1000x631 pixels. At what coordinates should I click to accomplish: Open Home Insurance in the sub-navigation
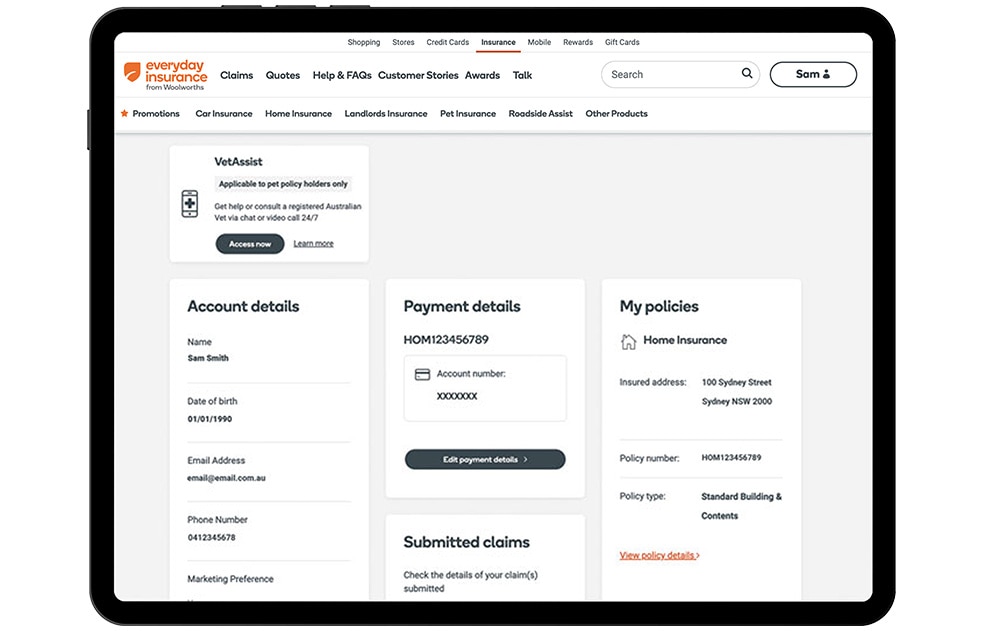click(298, 114)
